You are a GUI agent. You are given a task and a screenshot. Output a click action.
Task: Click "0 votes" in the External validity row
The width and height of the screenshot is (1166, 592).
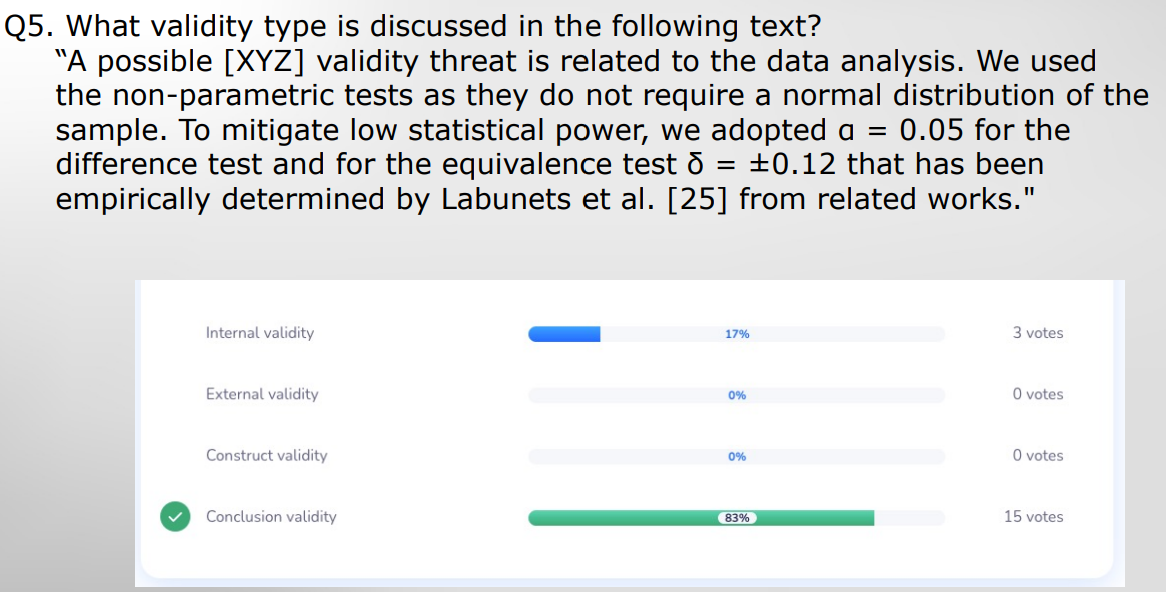click(1038, 394)
